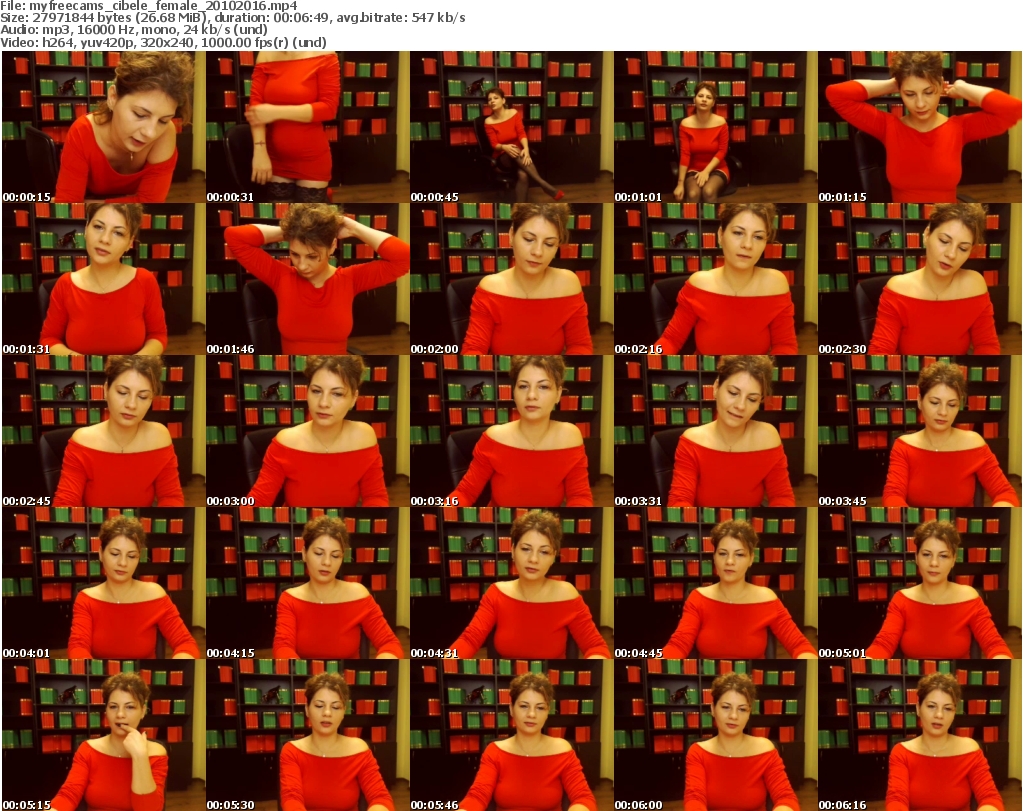Viewport: 1024px width, 811px height.
Task: Click the Video line showing h264 320x240
Action: click(x=163, y=42)
